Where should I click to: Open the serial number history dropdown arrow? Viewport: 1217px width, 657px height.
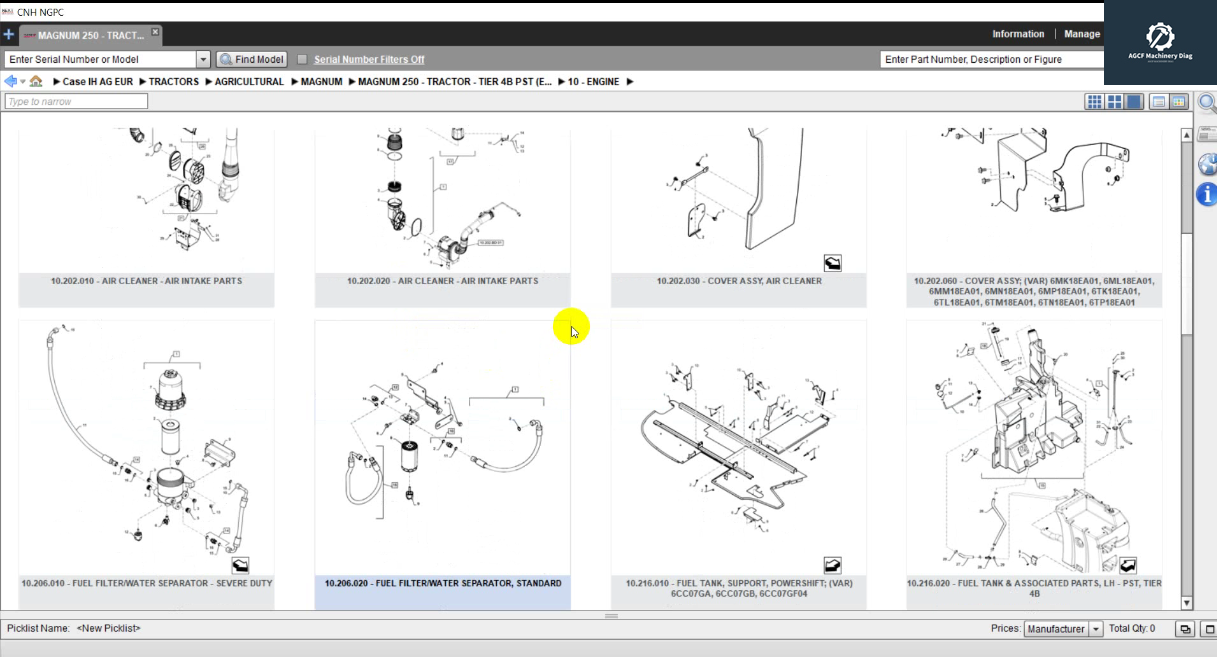pyautogui.click(x=203, y=58)
